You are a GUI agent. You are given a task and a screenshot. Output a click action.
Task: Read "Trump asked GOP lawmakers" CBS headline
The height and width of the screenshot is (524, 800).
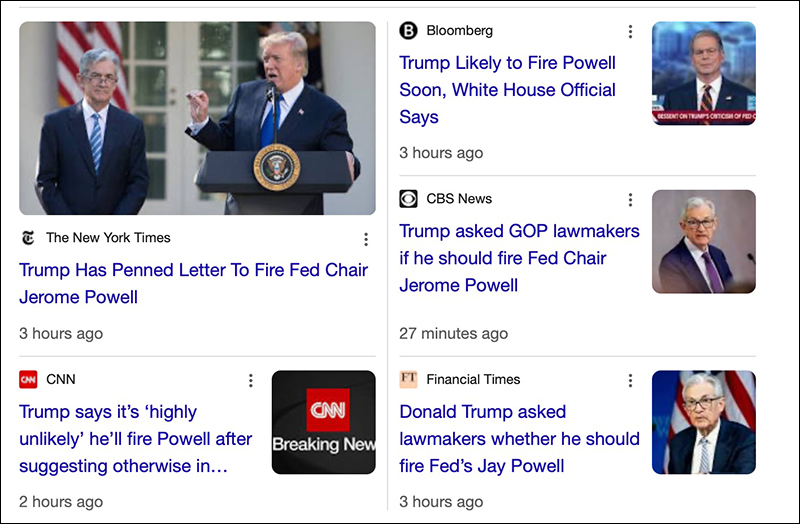(519, 258)
